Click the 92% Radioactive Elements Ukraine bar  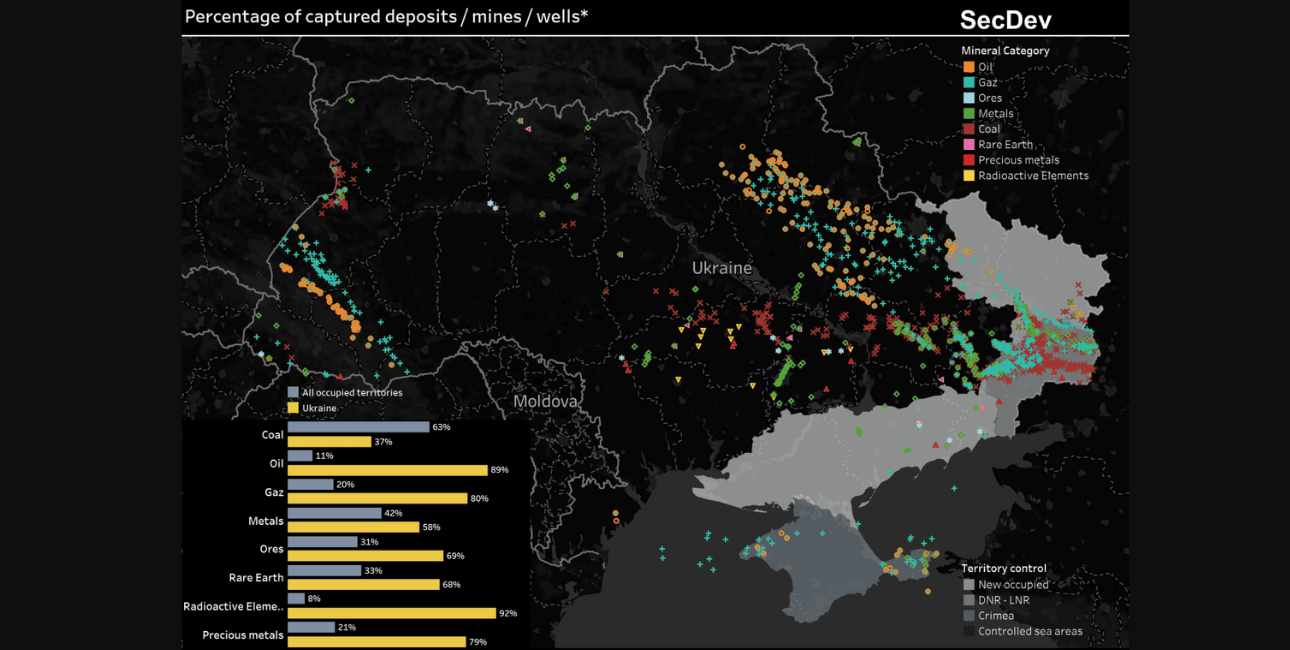[x=391, y=613]
